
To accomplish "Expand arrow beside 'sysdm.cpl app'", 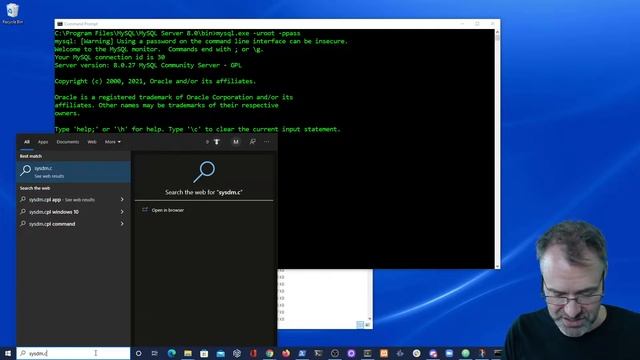I will (x=122, y=200).
